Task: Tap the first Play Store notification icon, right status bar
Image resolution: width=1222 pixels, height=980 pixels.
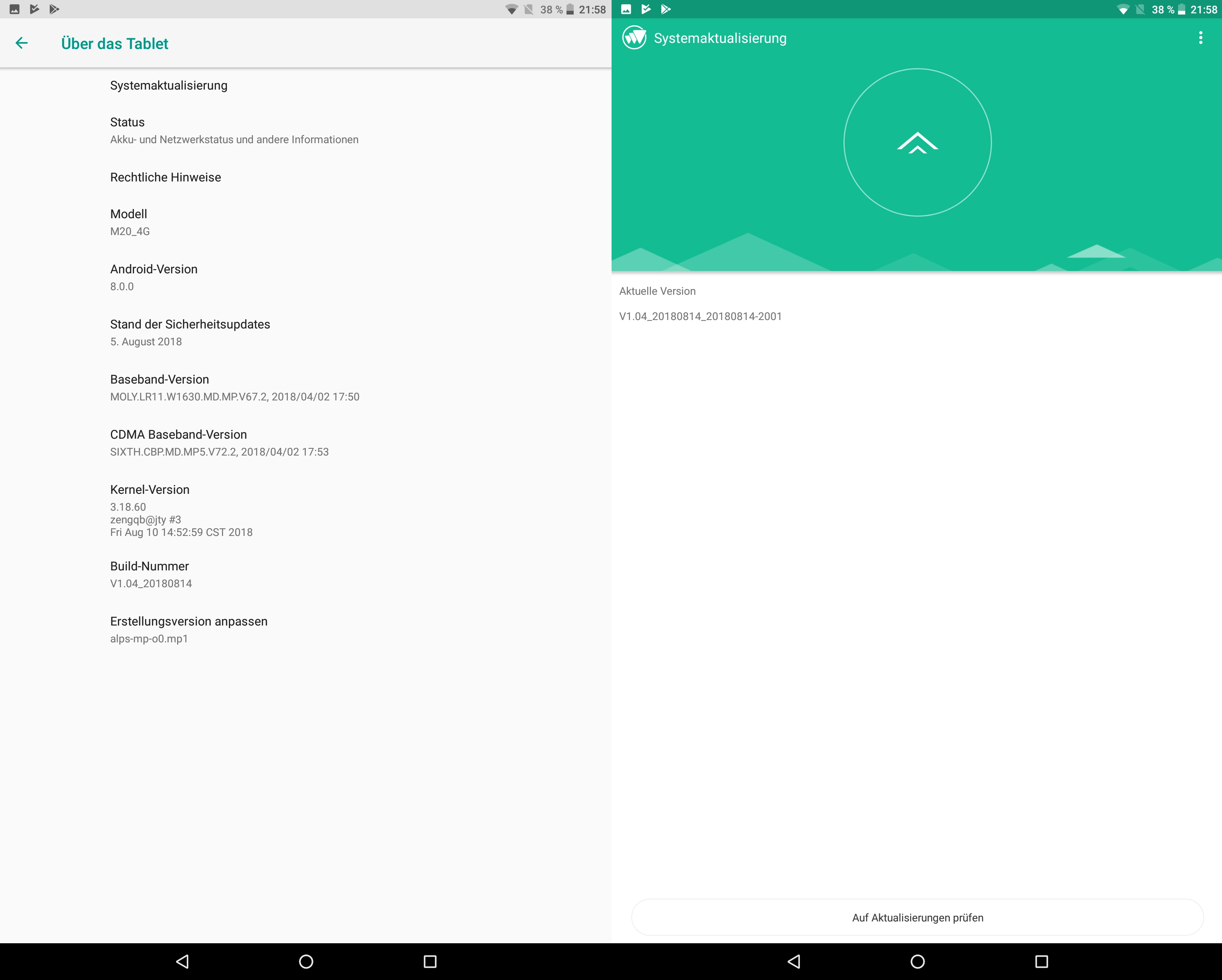Action: click(x=646, y=9)
